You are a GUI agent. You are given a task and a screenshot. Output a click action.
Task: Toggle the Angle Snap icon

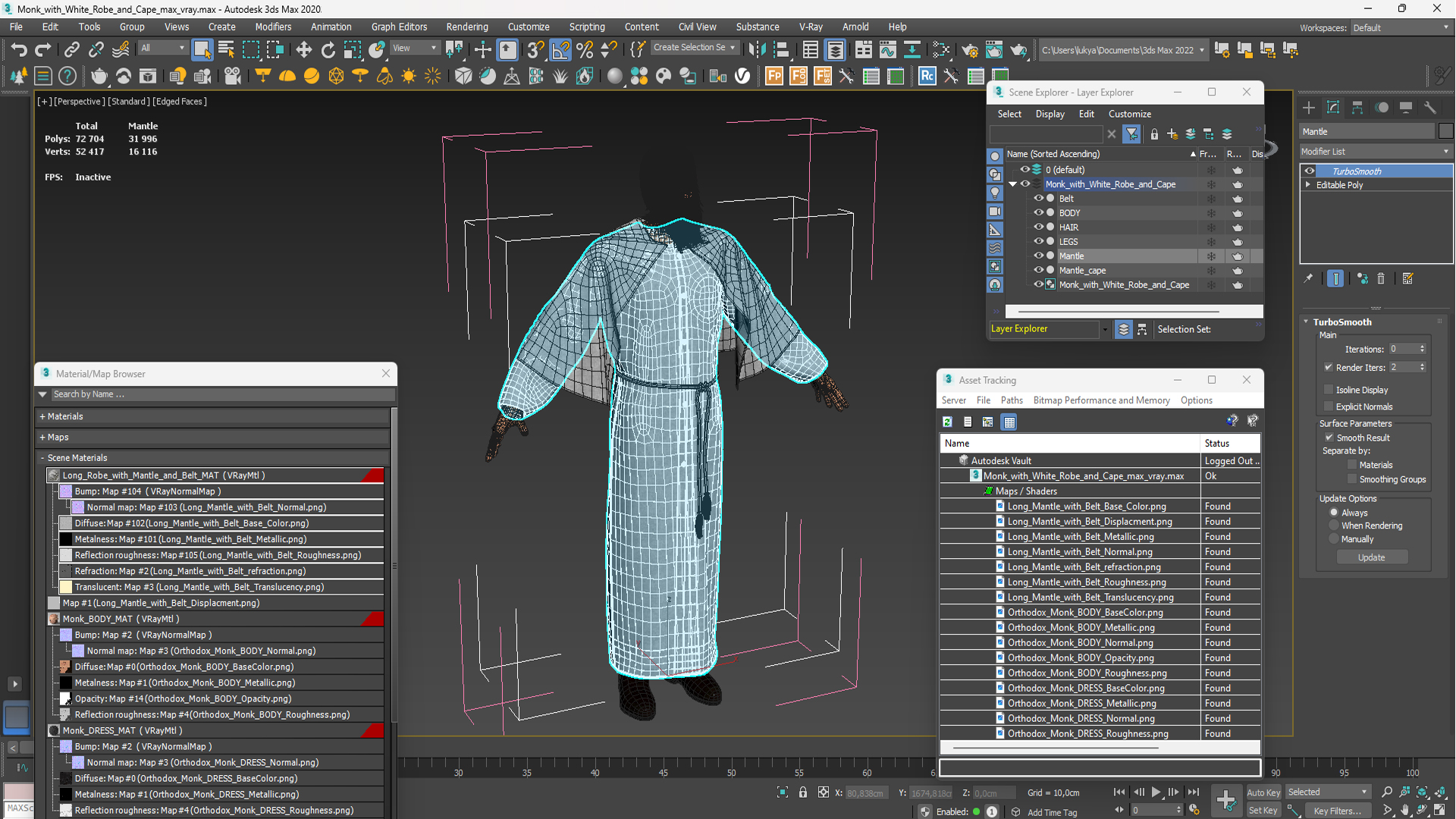(x=560, y=50)
